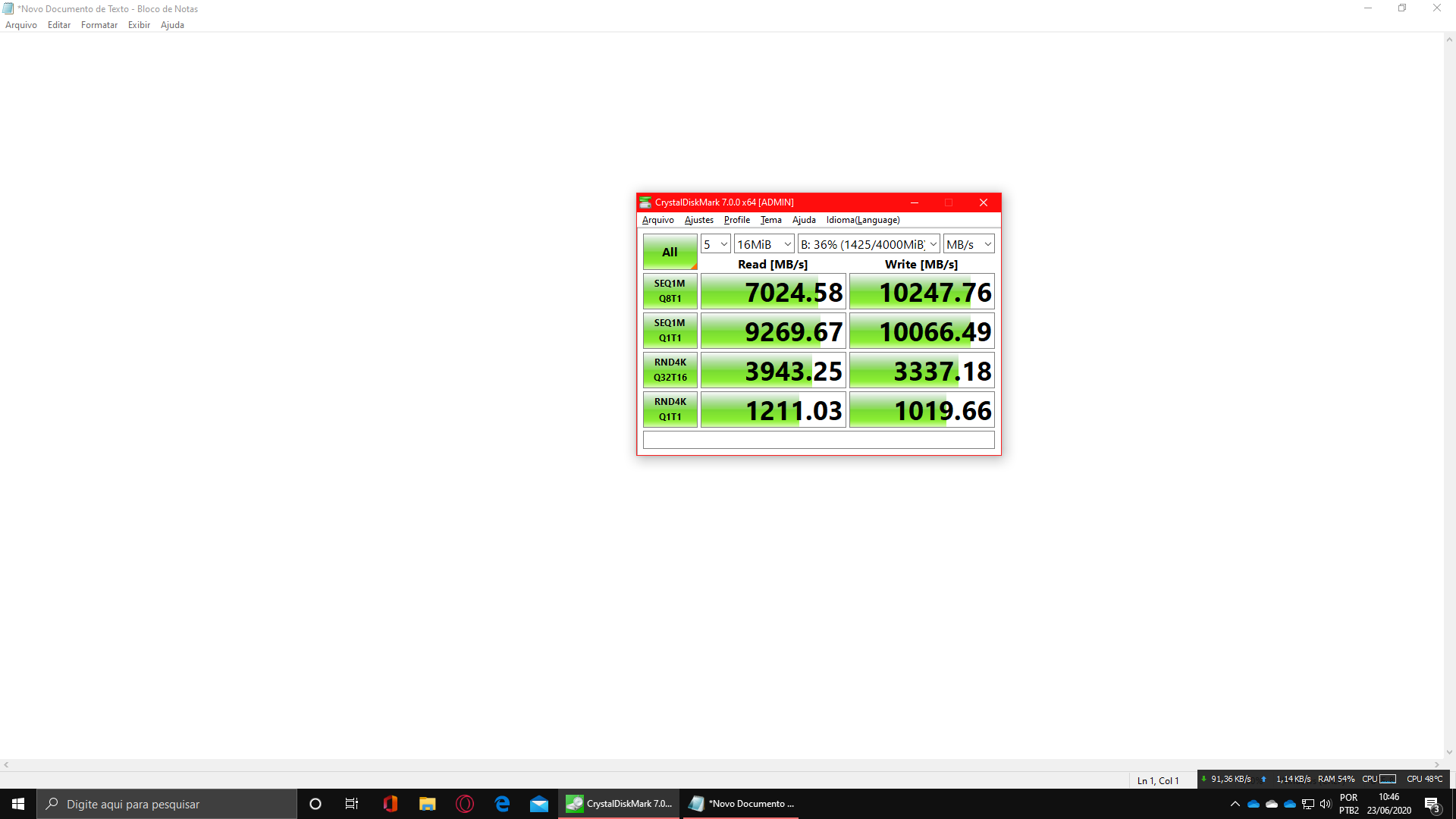Screen dimensions: 1456x819
Task: Open Notepad Editar menu
Action: point(59,25)
